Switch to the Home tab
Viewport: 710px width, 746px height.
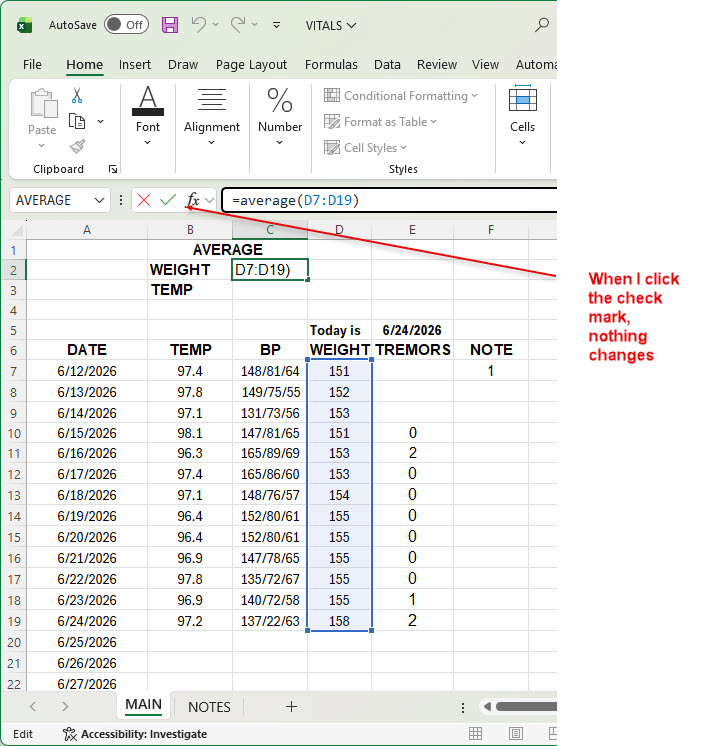[x=84, y=65]
